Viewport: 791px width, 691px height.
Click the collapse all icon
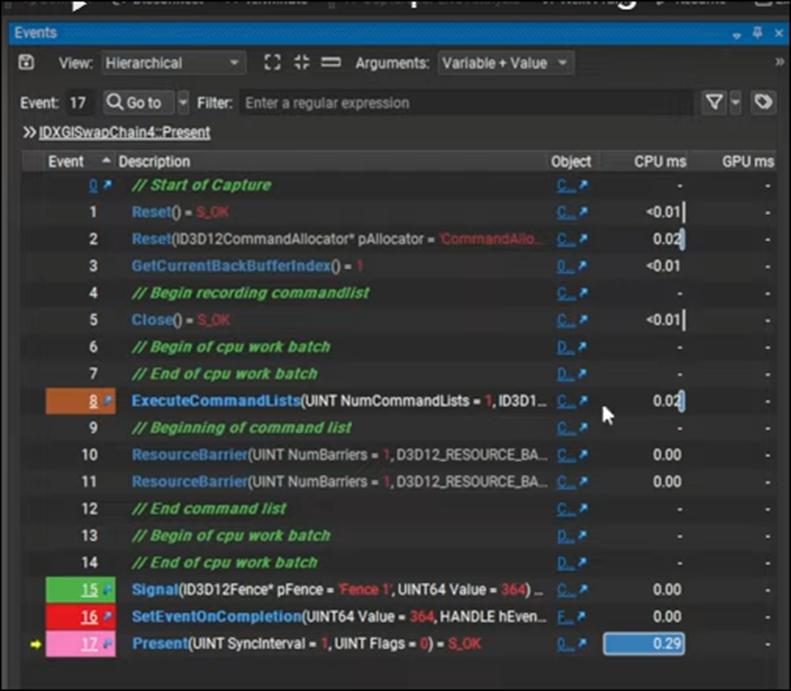(x=302, y=63)
